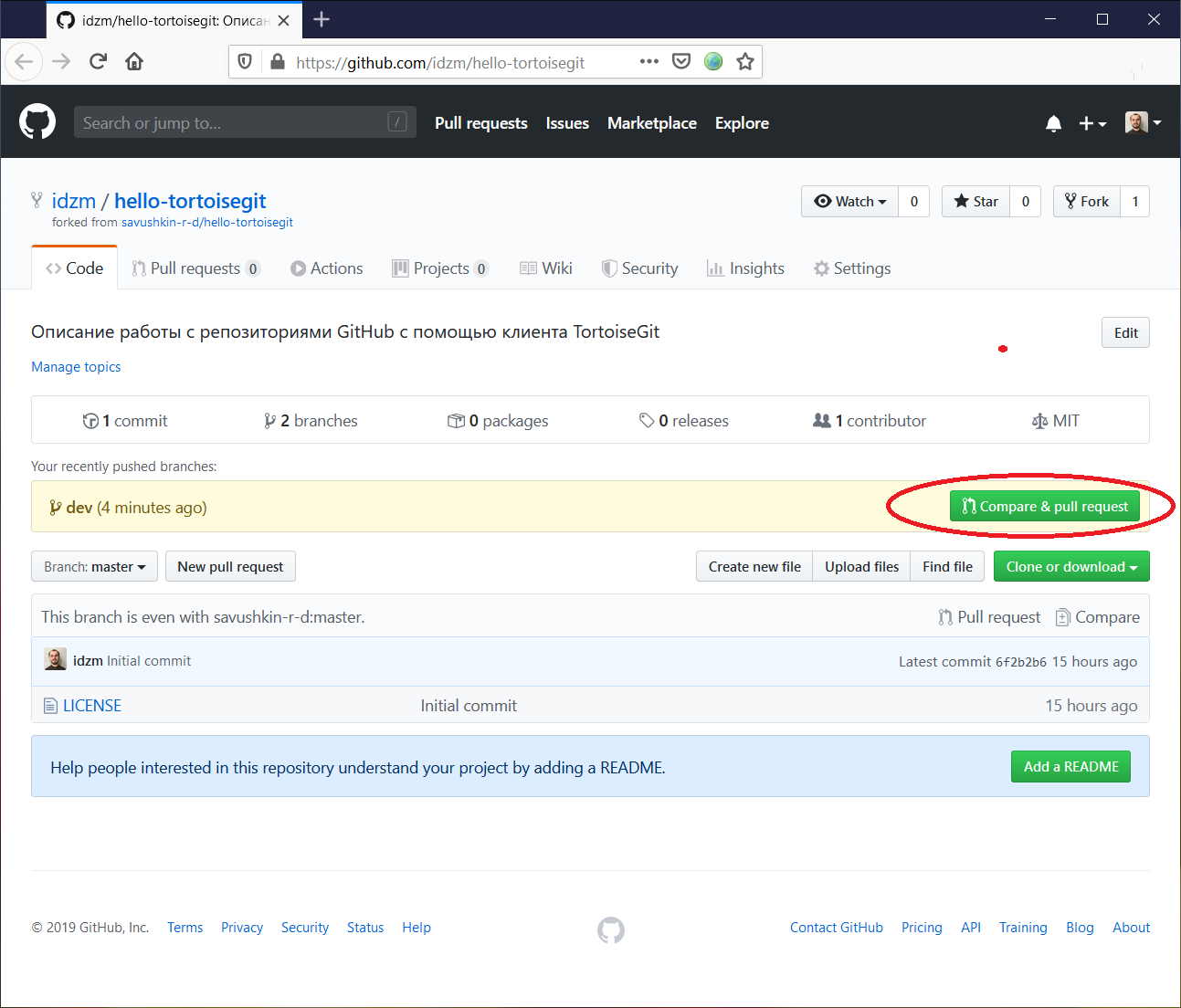Focus the Search or jump to field
Viewport: 1181px width, 1008px height.
pyautogui.click(x=245, y=122)
